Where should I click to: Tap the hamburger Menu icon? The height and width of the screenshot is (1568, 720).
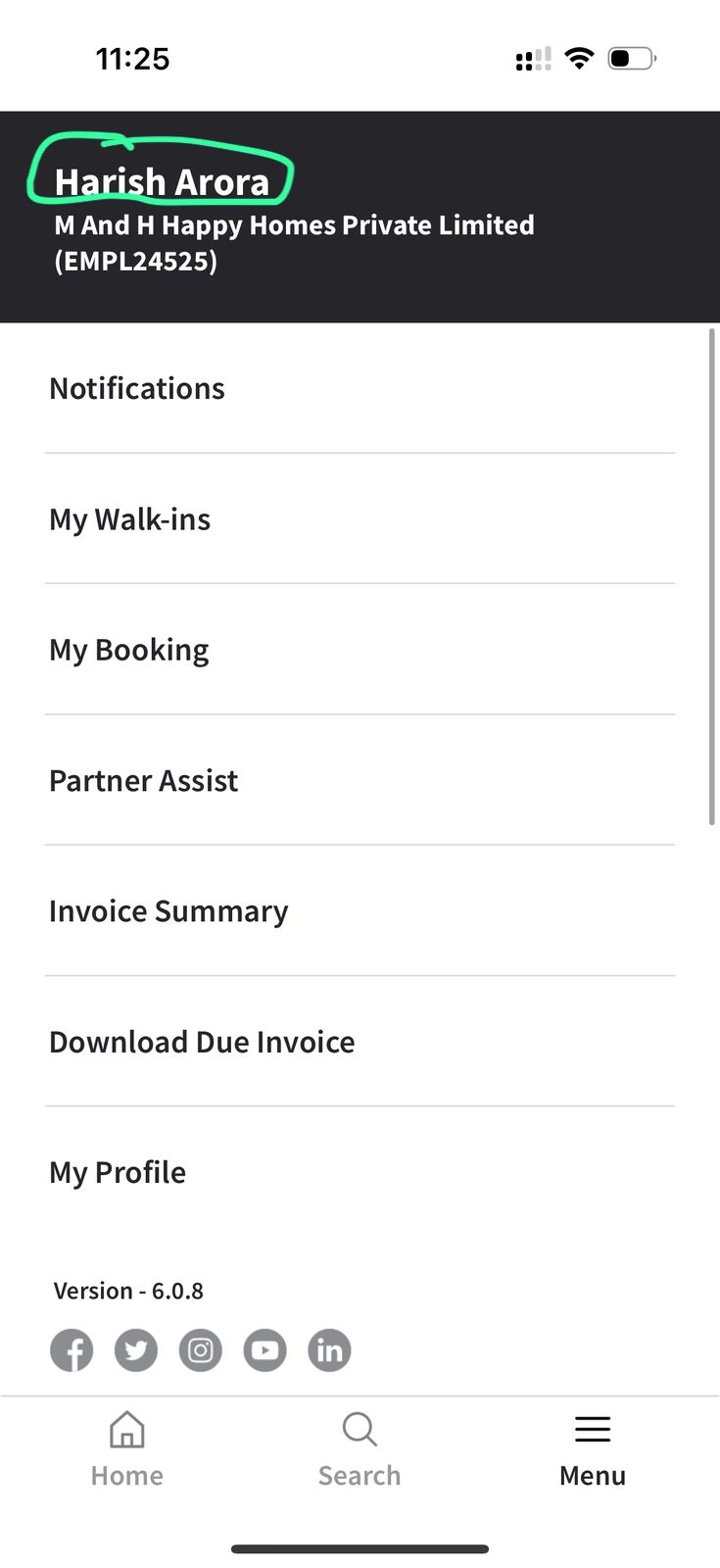pos(593,1430)
